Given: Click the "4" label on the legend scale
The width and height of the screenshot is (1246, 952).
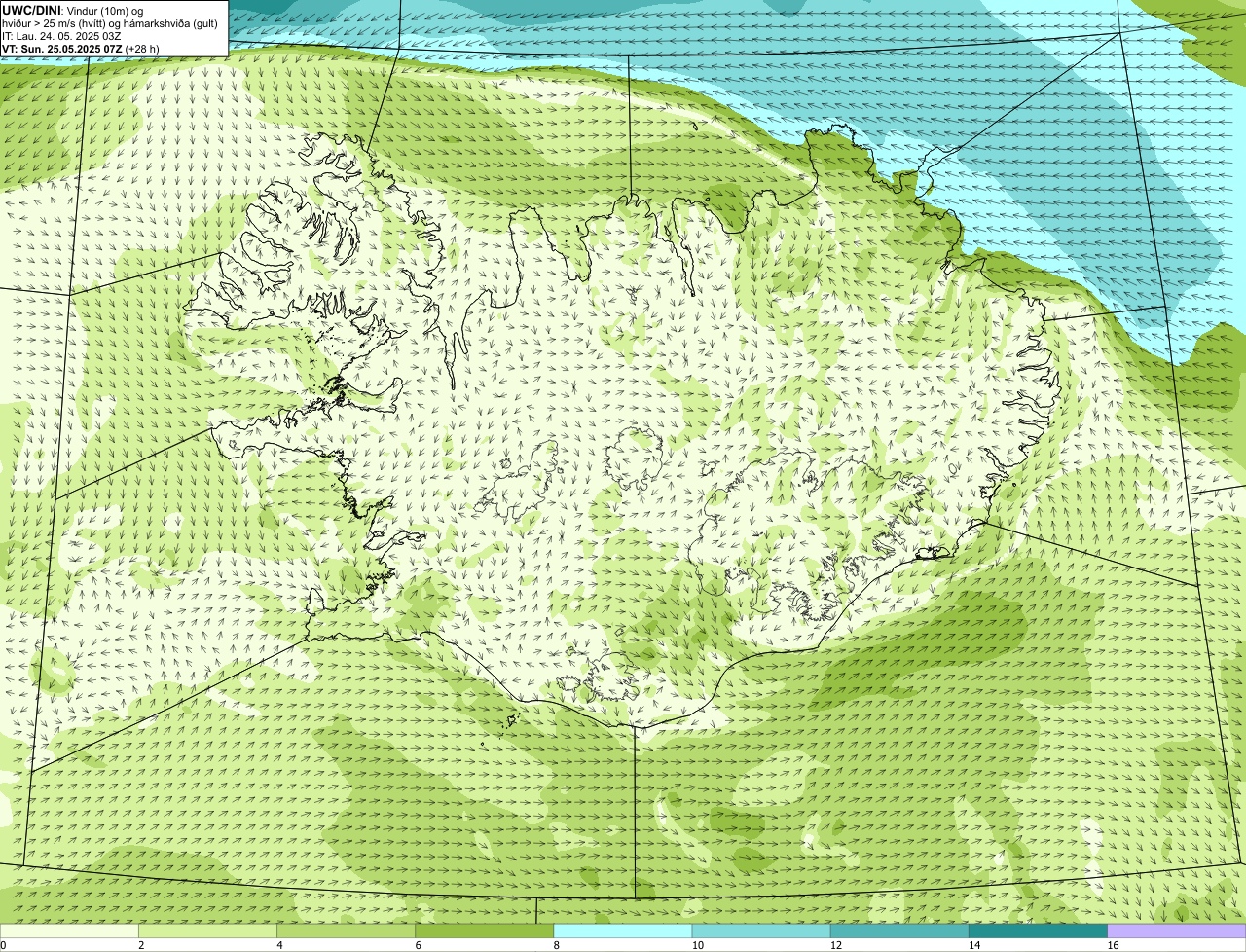Looking at the screenshot, I should pyautogui.click(x=279, y=945).
